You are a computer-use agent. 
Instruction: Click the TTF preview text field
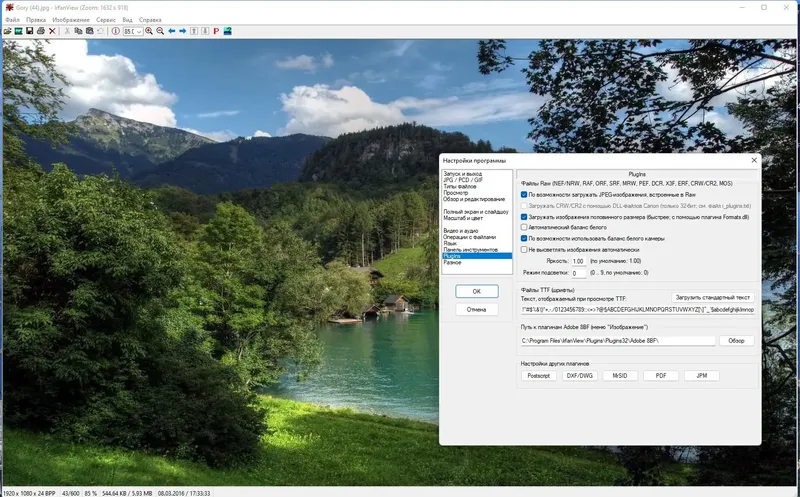point(637,309)
